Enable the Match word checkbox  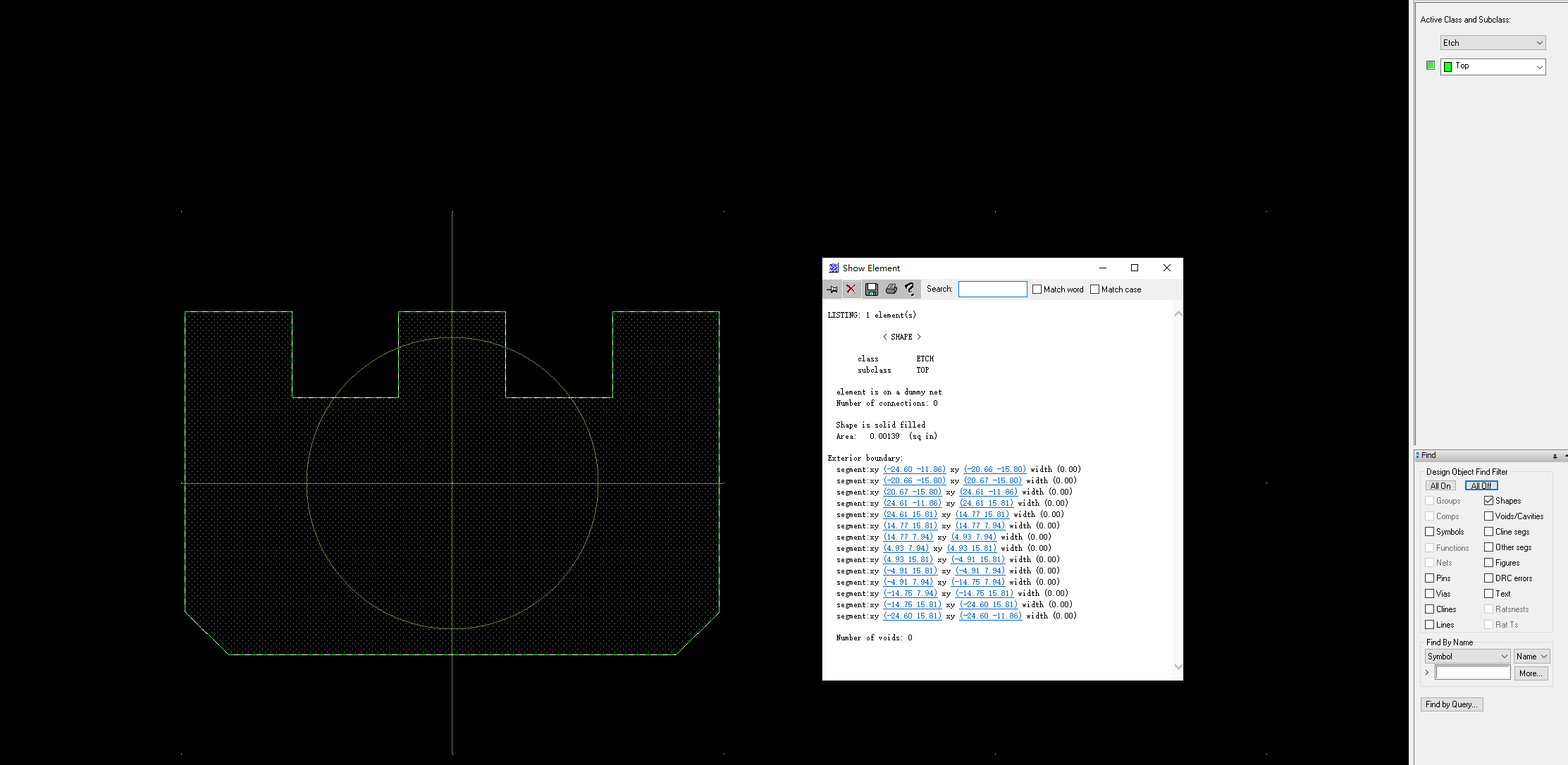pos(1037,290)
